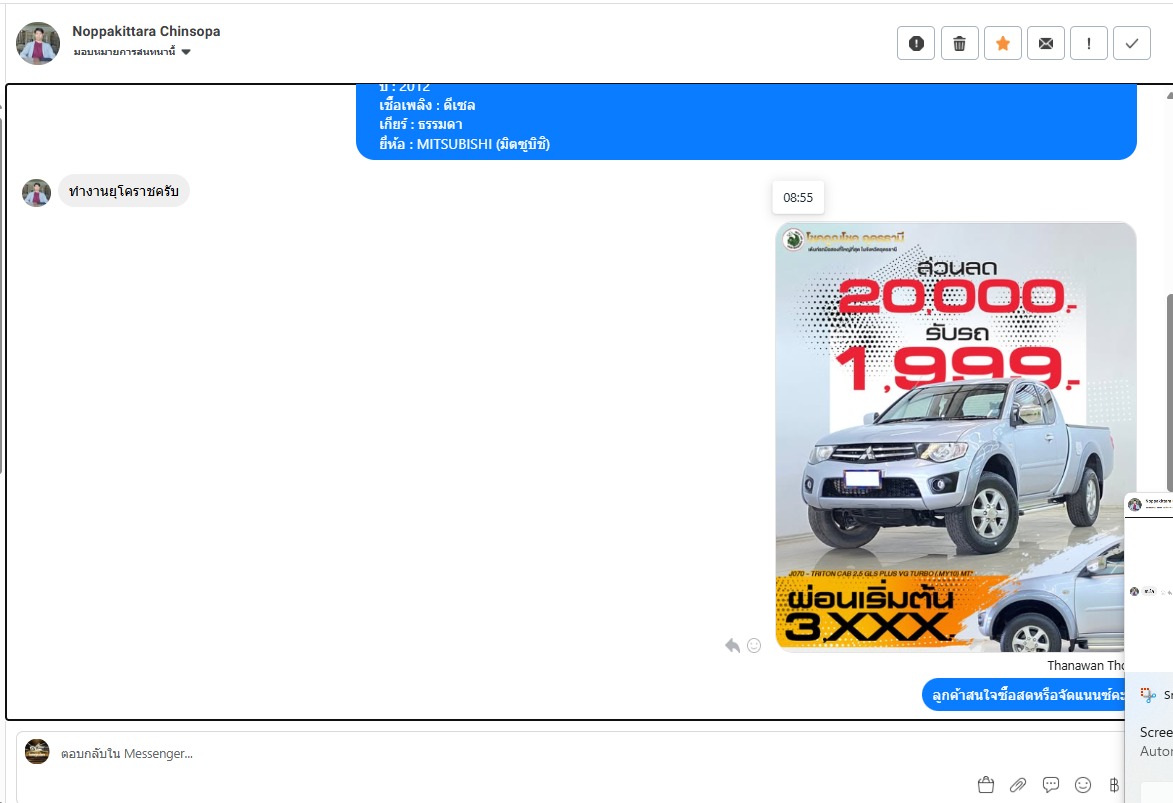Viewport: 1173px width, 803px height.
Task: Open emoji picker in reply toolbar
Action: point(1083,784)
